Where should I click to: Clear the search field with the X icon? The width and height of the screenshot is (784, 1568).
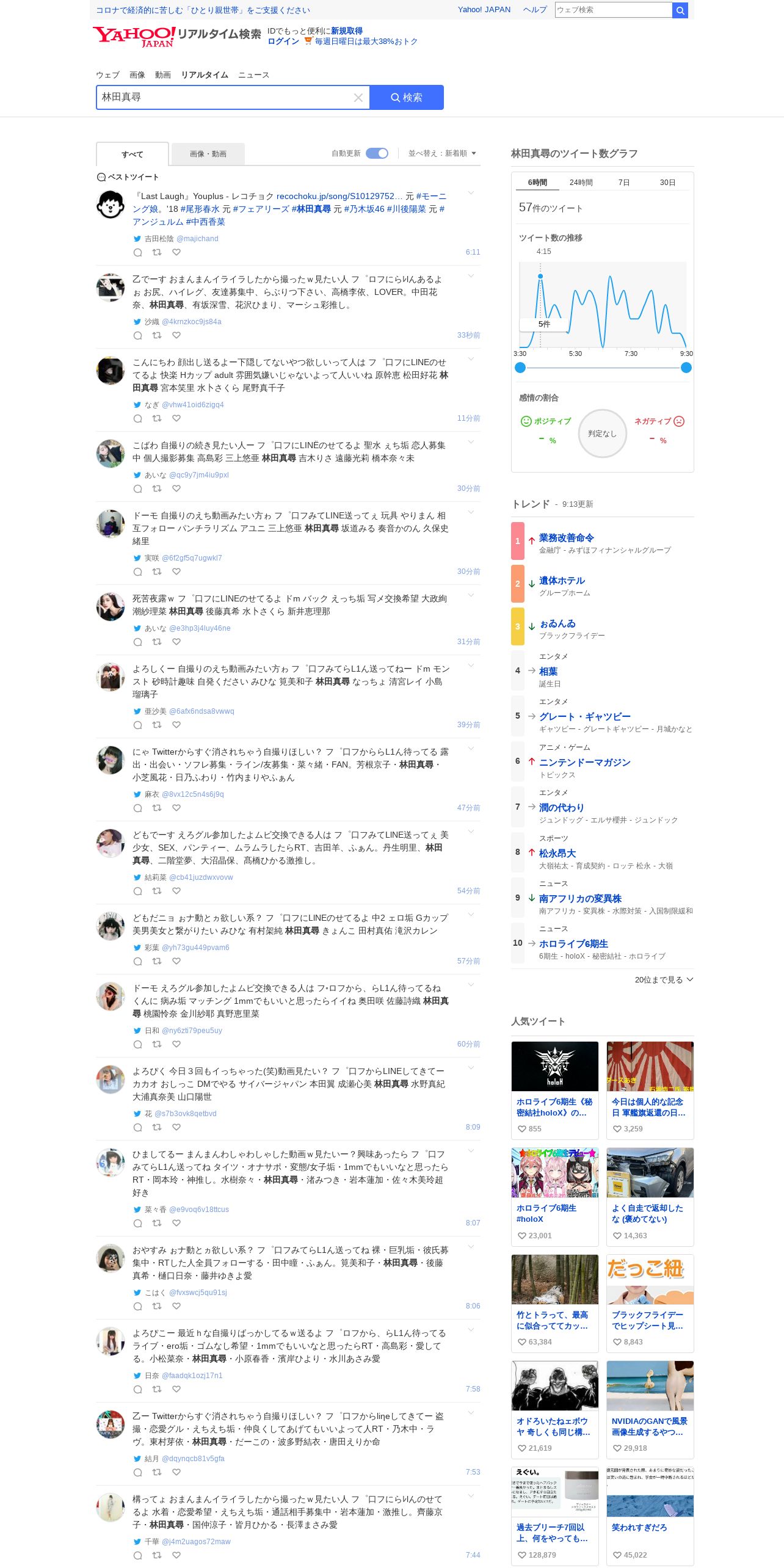pyautogui.click(x=358, y=98)
